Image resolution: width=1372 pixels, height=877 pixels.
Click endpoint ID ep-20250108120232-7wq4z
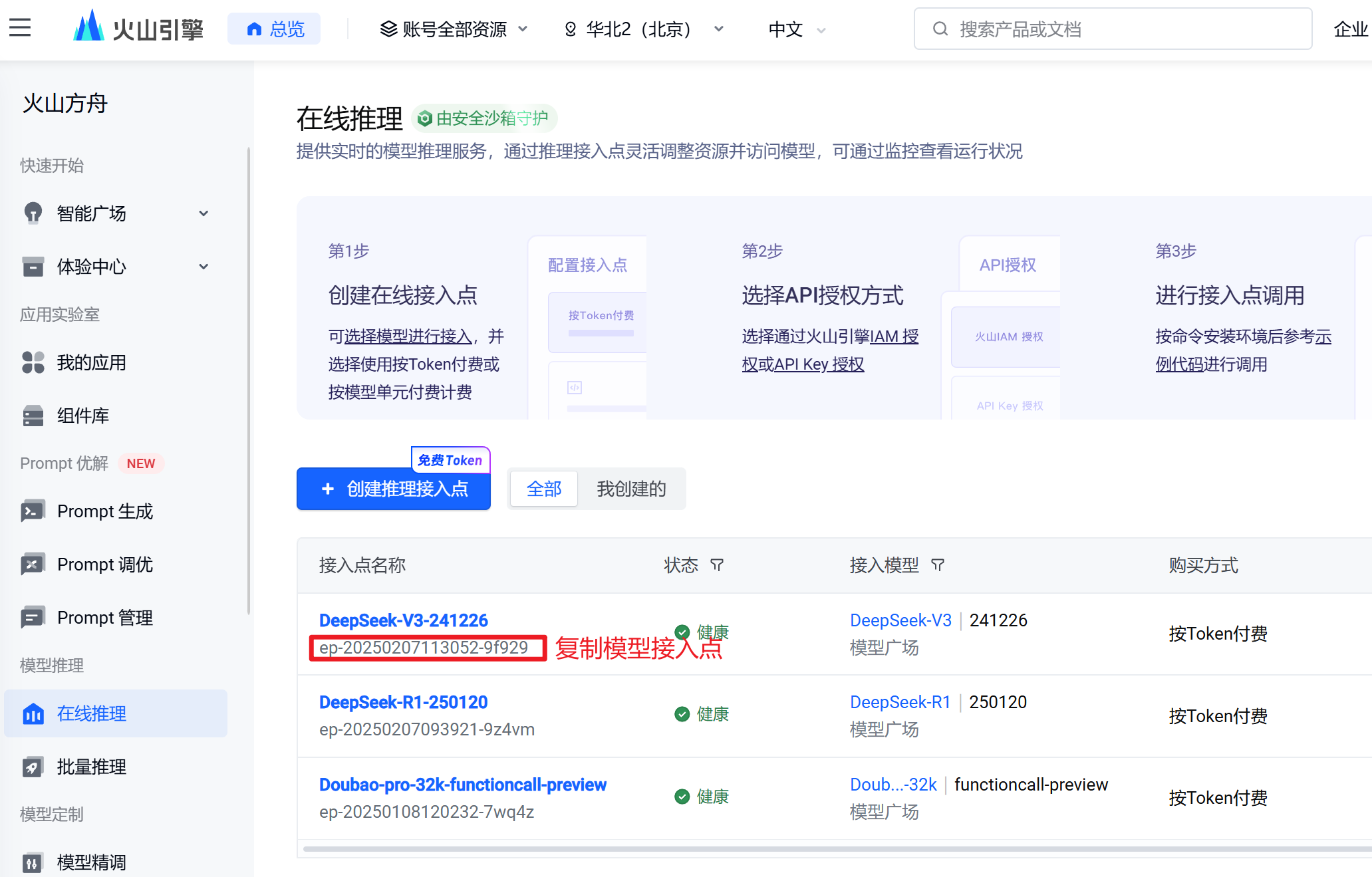point(426,812)
